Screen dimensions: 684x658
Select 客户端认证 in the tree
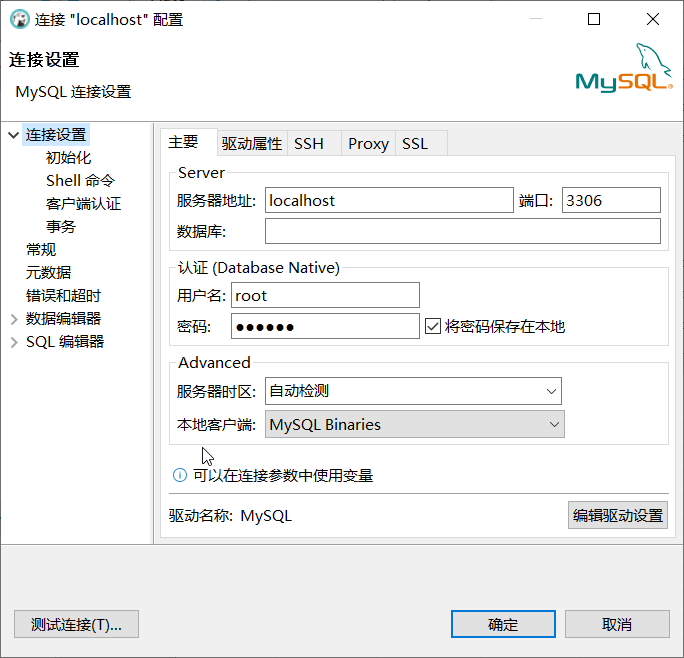83,204
